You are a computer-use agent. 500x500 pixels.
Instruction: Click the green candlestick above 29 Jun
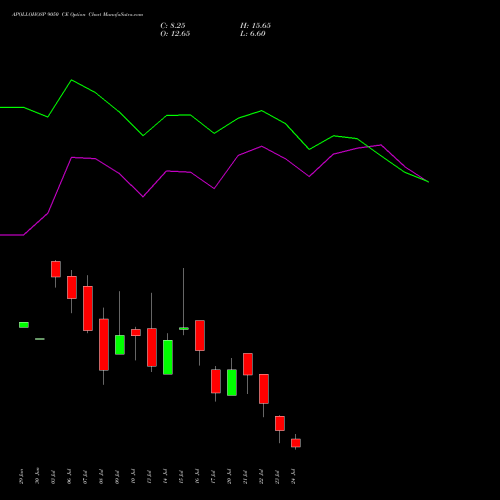[x=24, y=325]
